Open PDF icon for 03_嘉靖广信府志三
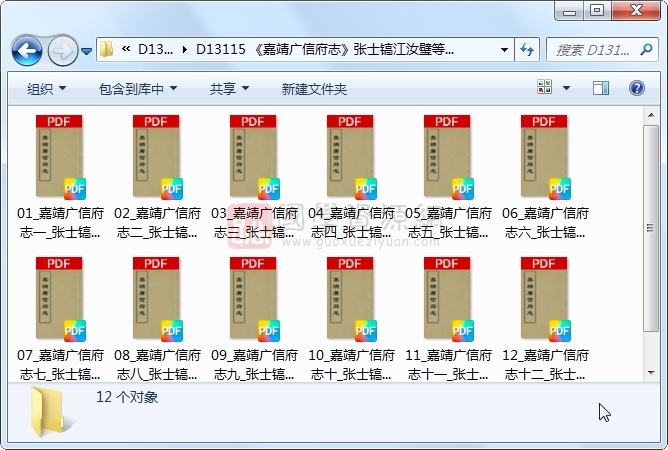Image resolution: width=668 pixels, height=450 pixels. point(255,157)
